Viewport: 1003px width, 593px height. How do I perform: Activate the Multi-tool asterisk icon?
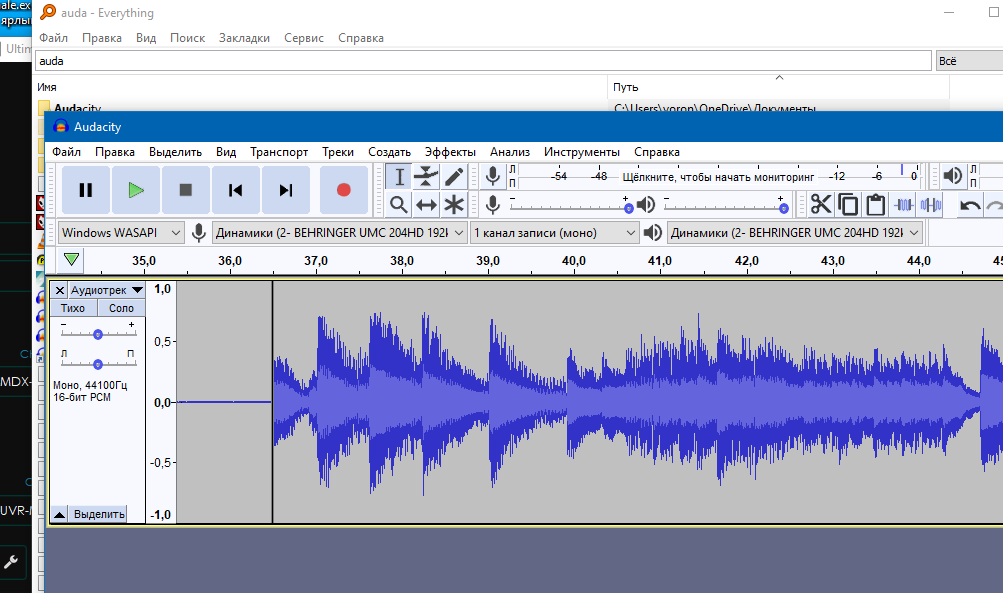[x=454, y=205]
